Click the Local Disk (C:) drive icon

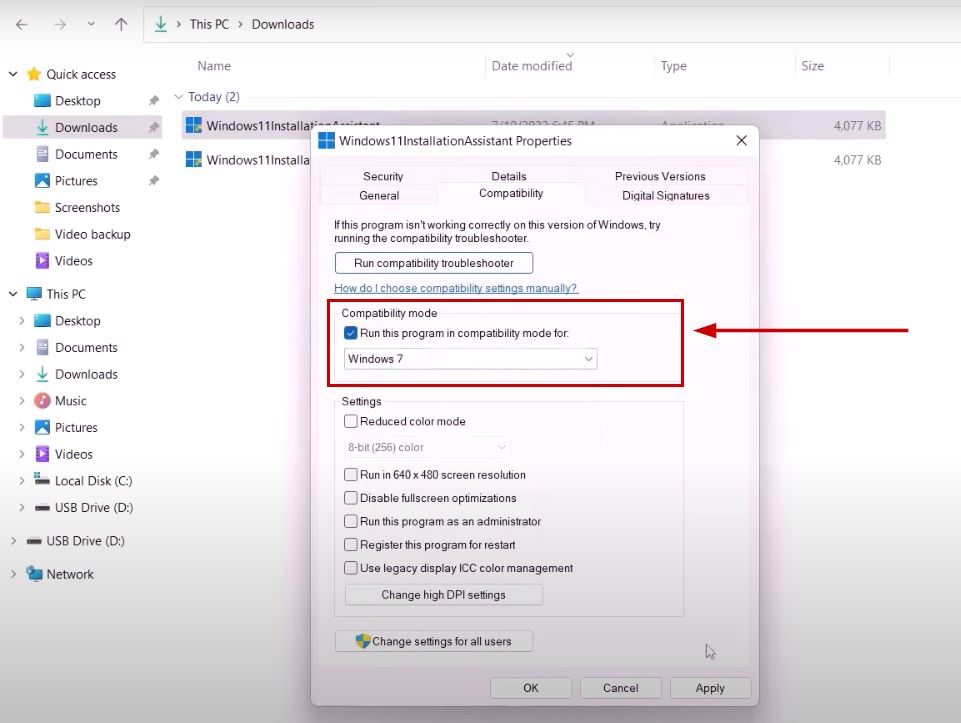click(42, 480)
